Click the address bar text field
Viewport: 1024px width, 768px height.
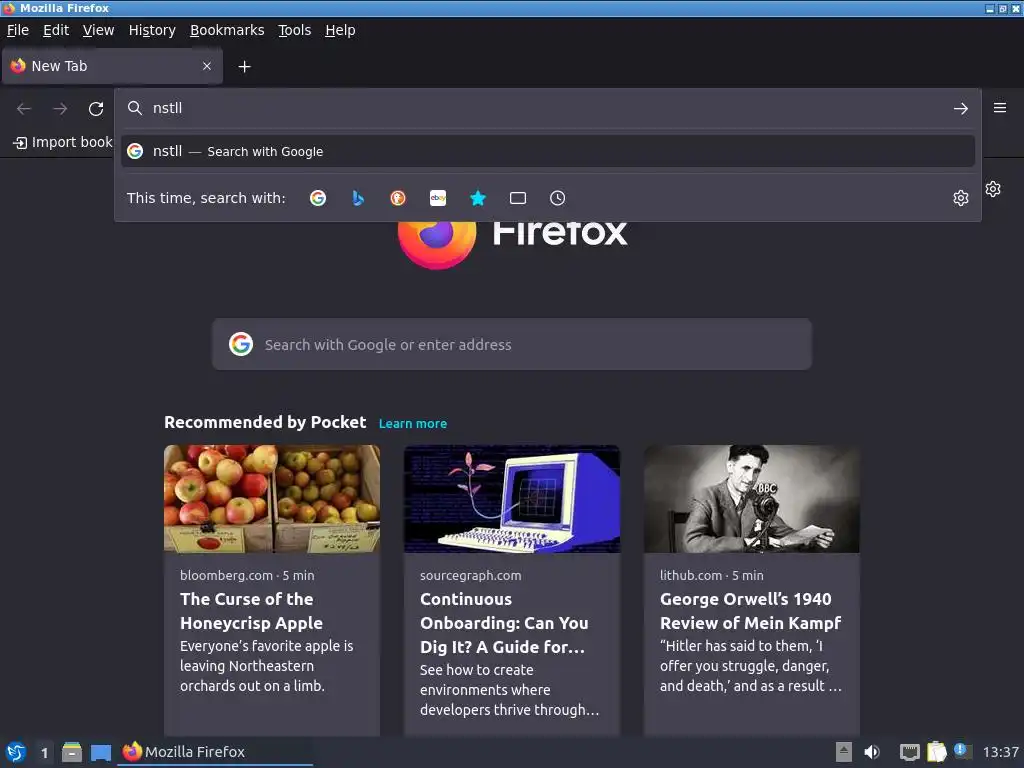549,108
